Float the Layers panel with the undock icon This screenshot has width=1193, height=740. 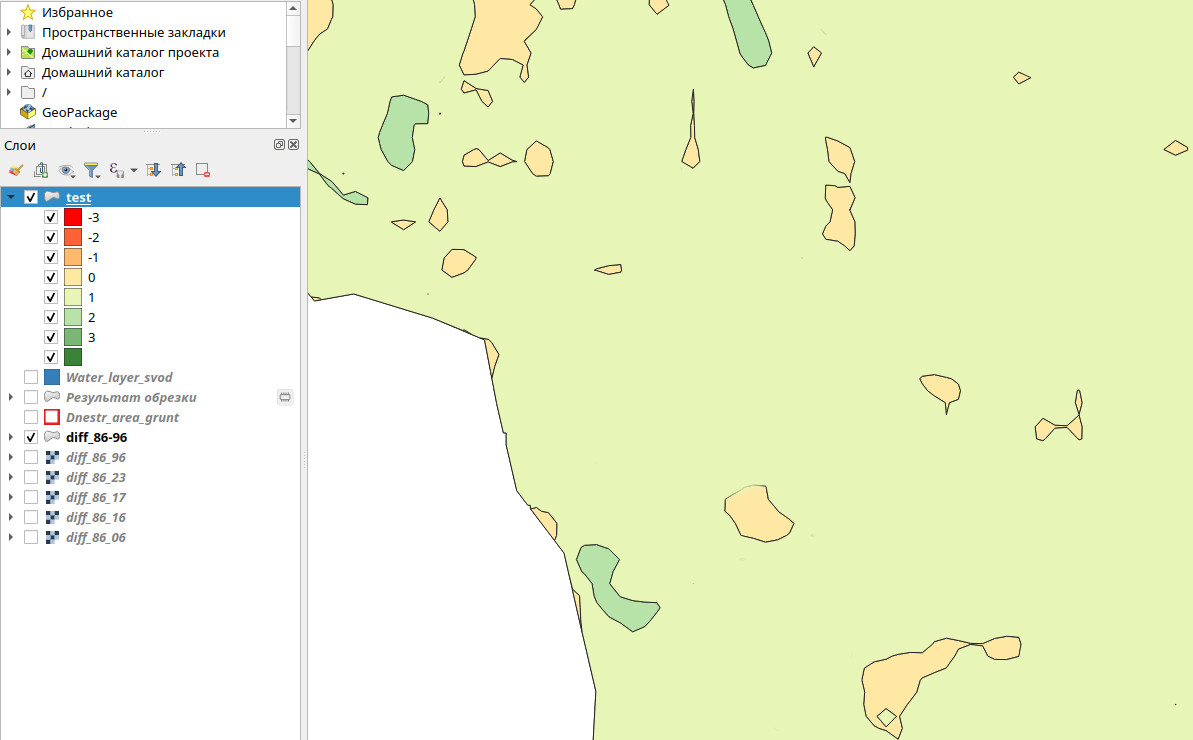coord(279,145)
